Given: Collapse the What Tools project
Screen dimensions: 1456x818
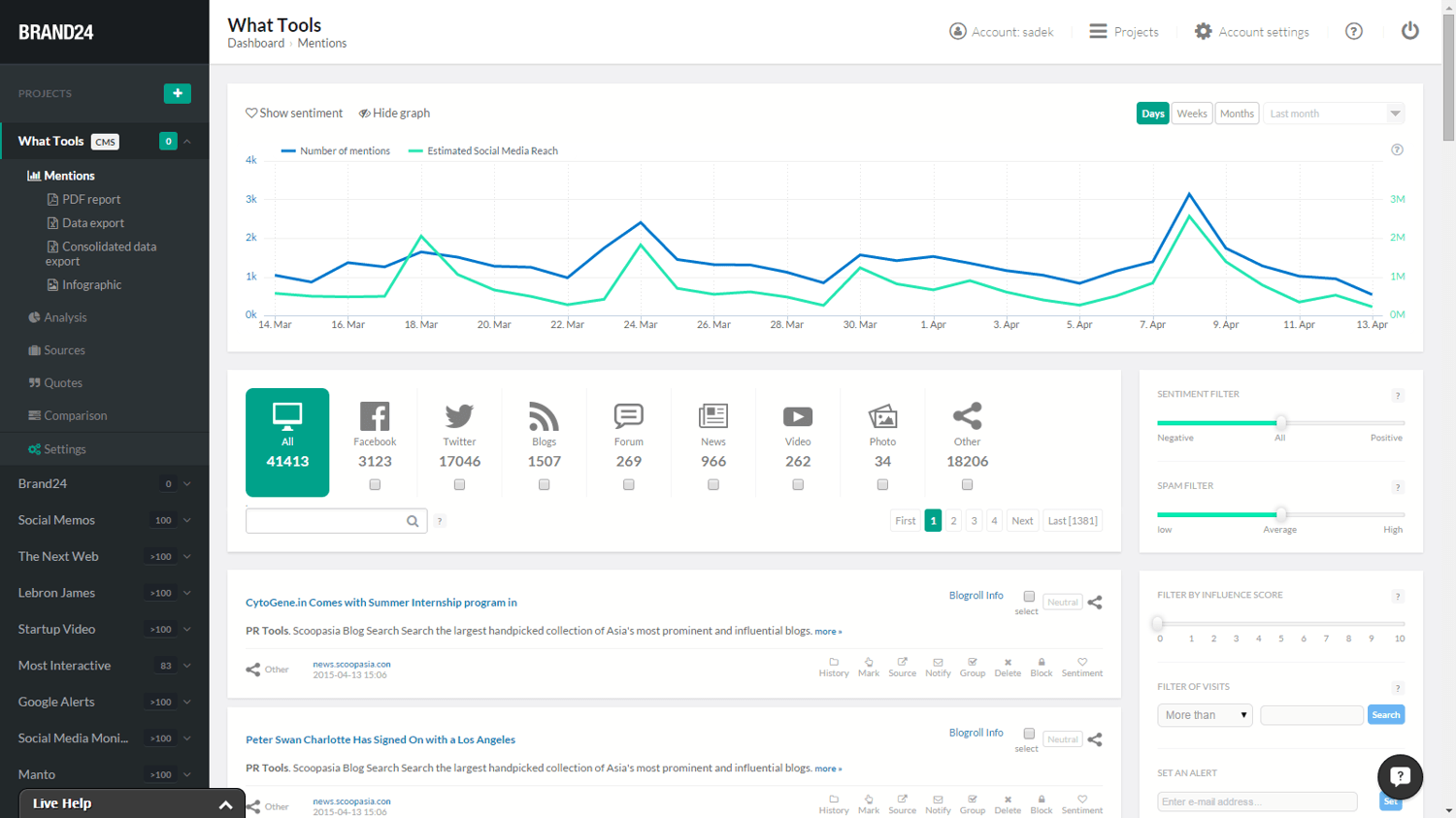Looking at the screenshot, I should point(187,142).
